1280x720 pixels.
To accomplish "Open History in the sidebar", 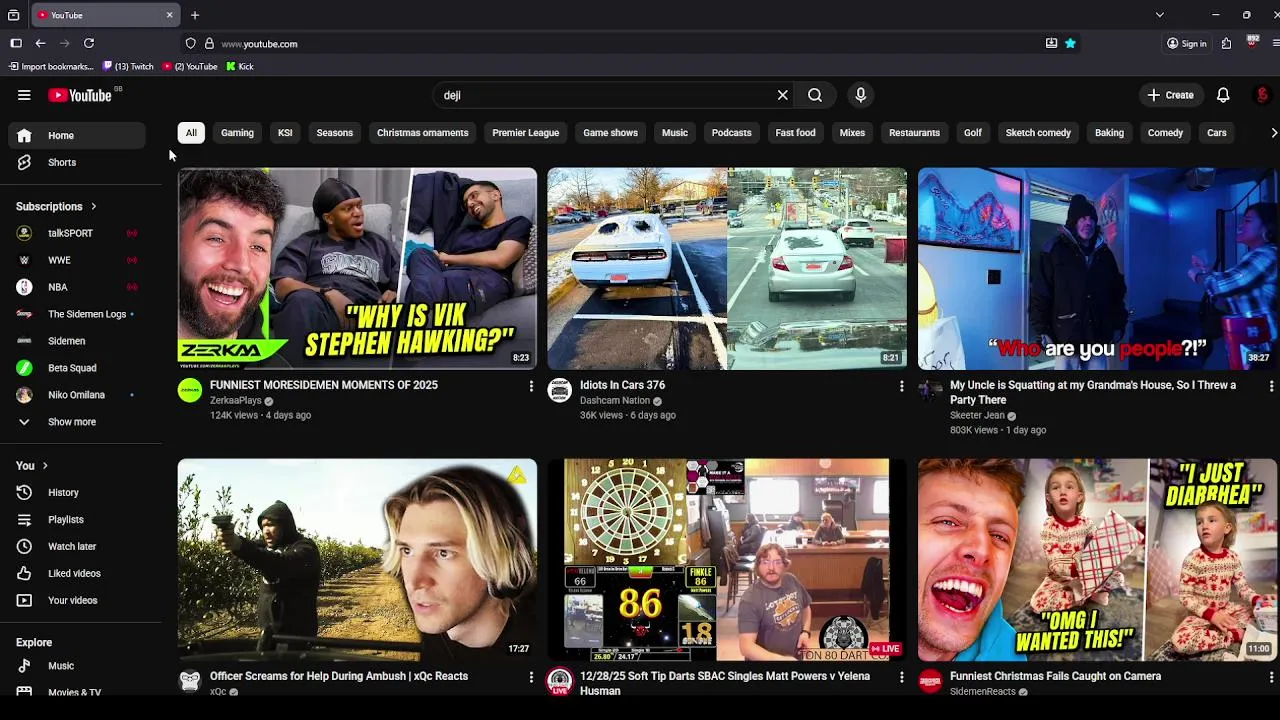I will tap(78, 492).
